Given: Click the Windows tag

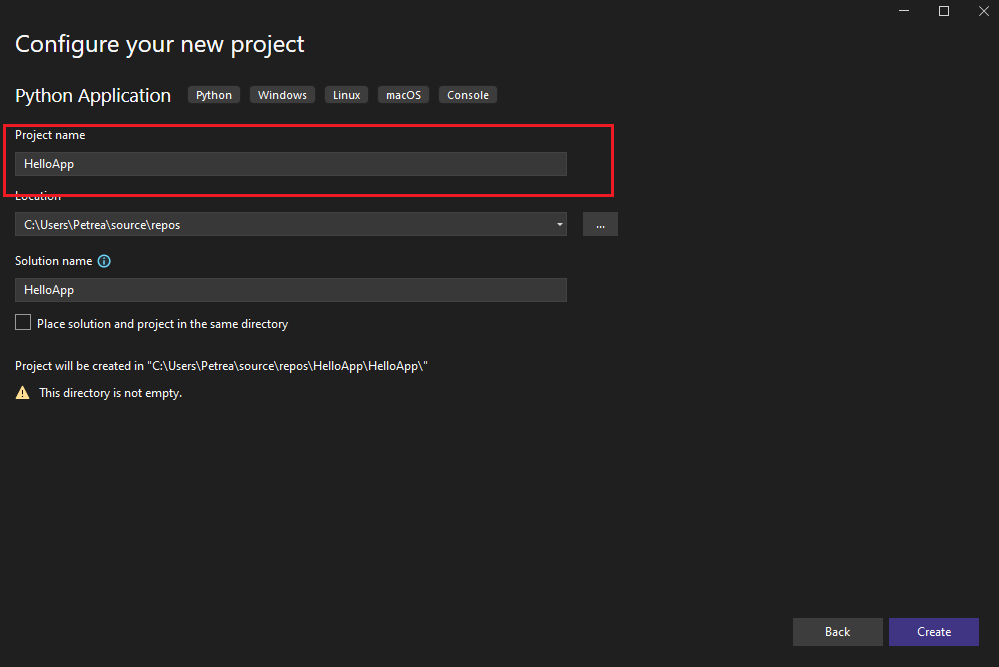Looking at the screenshot, I should tap(282, 95).
